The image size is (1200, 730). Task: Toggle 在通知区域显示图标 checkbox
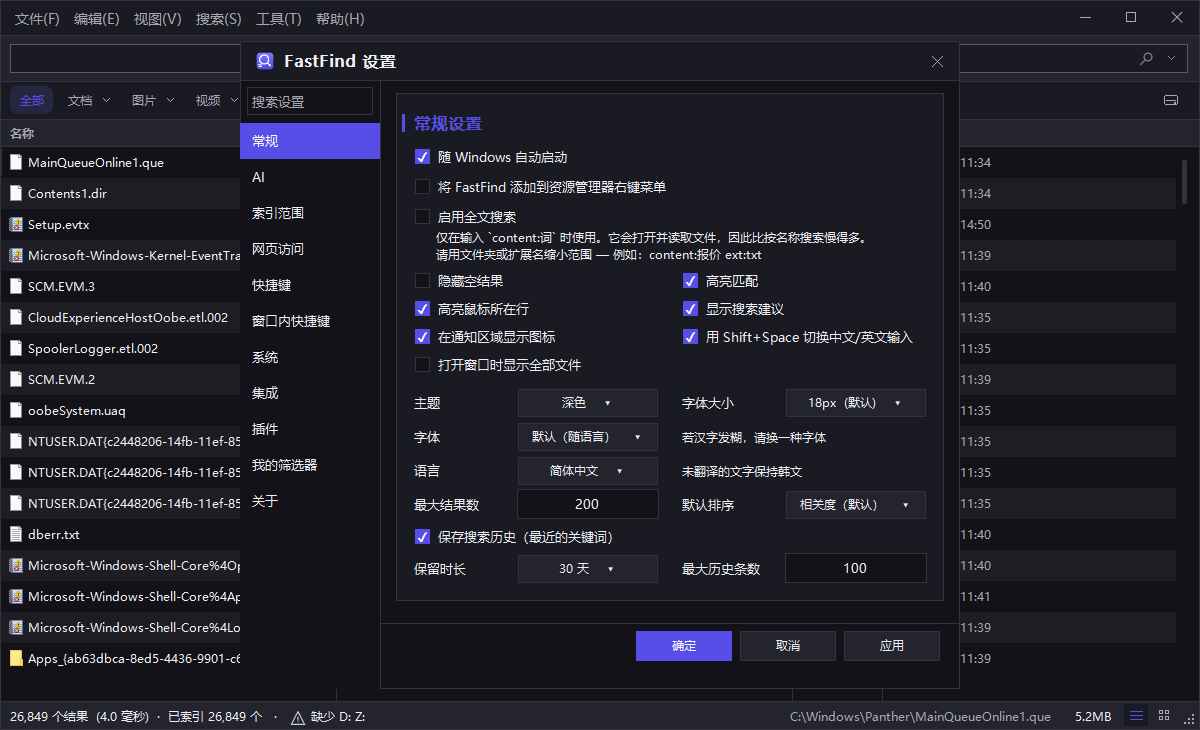[x=422, y=337]
